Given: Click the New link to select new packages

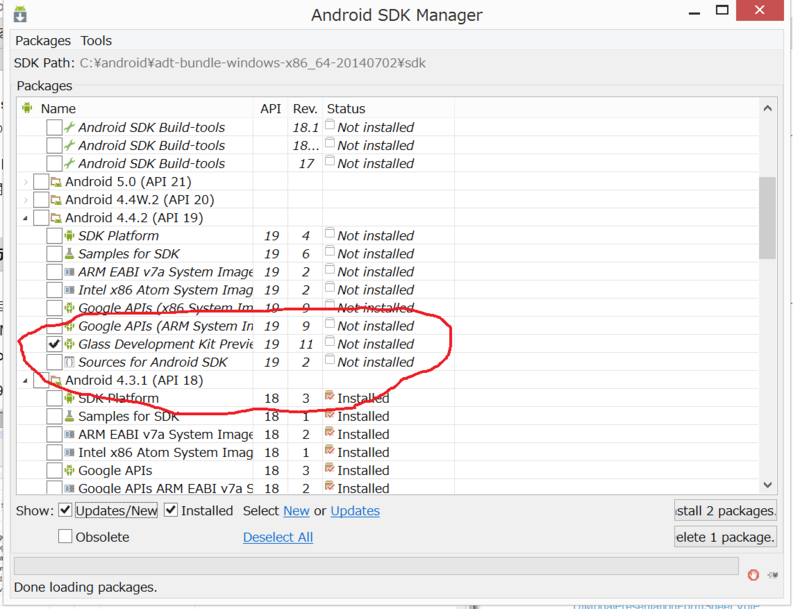Looking at the screenshot, I should pos(296,511).
